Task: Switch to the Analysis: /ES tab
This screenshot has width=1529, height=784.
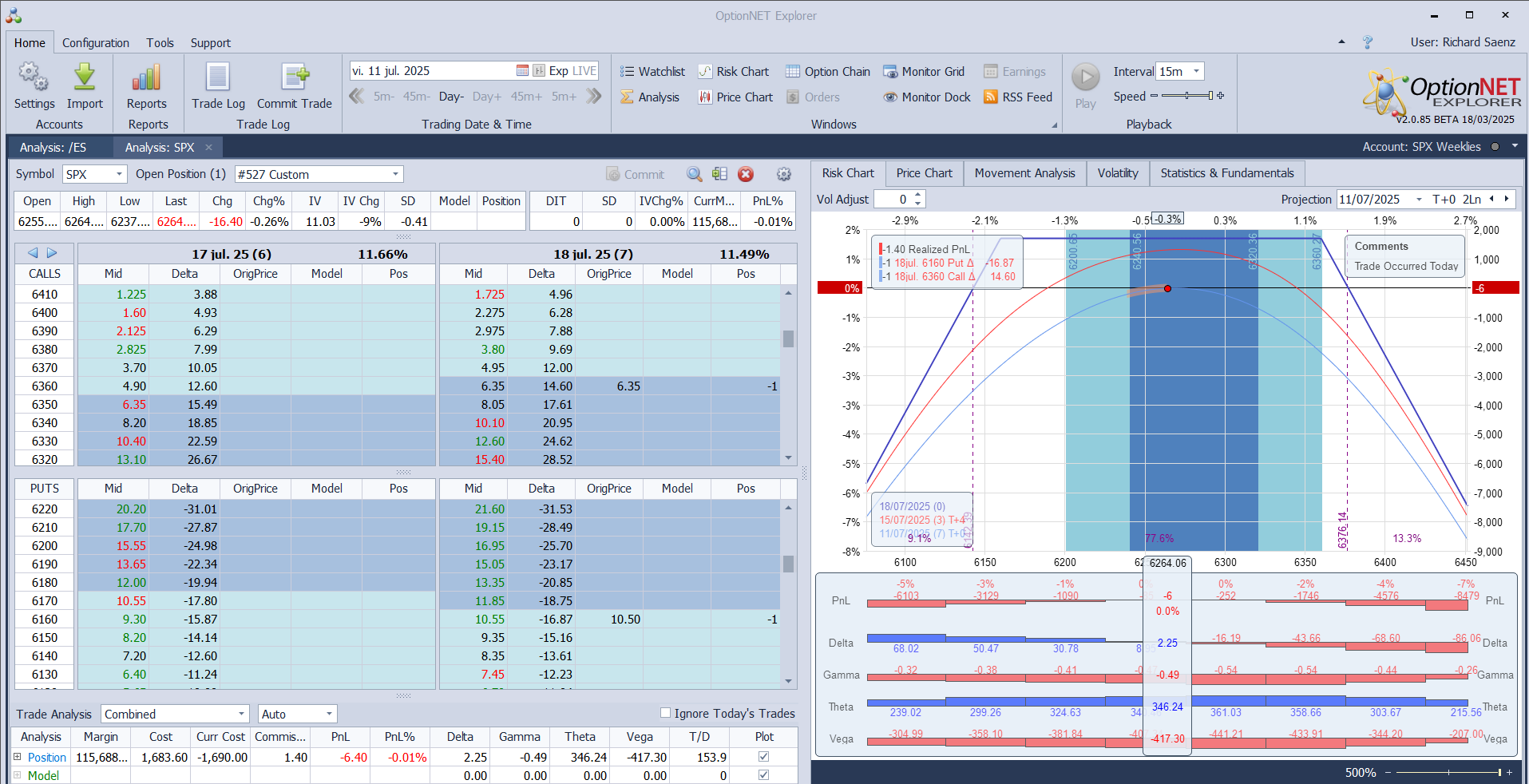Action: pyautogui.click(x=53, y=147)
